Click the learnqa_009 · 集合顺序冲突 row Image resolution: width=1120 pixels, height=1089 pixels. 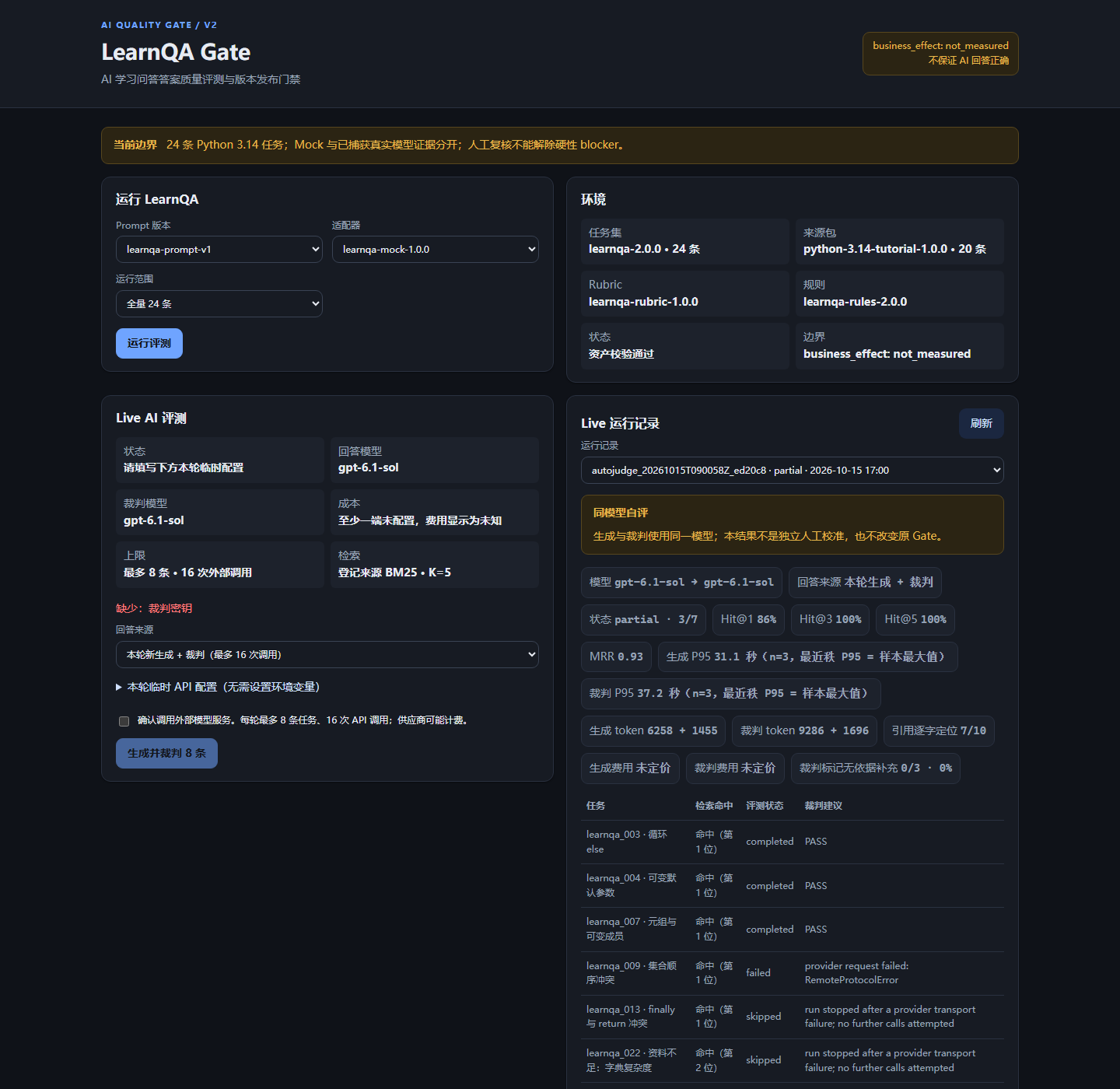[x=792, y=974]
